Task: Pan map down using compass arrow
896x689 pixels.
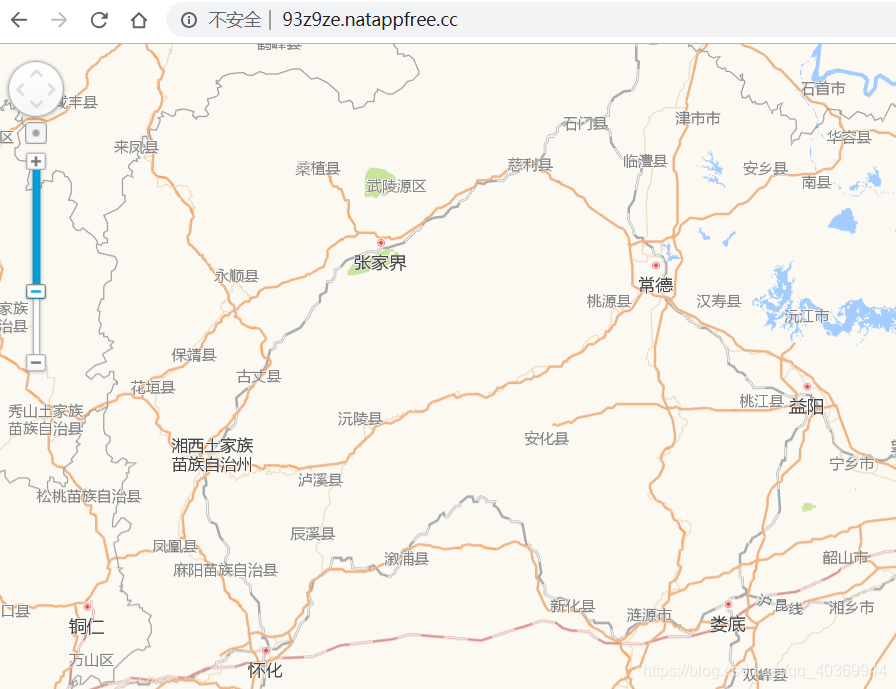Action: [x=36, y=105]
